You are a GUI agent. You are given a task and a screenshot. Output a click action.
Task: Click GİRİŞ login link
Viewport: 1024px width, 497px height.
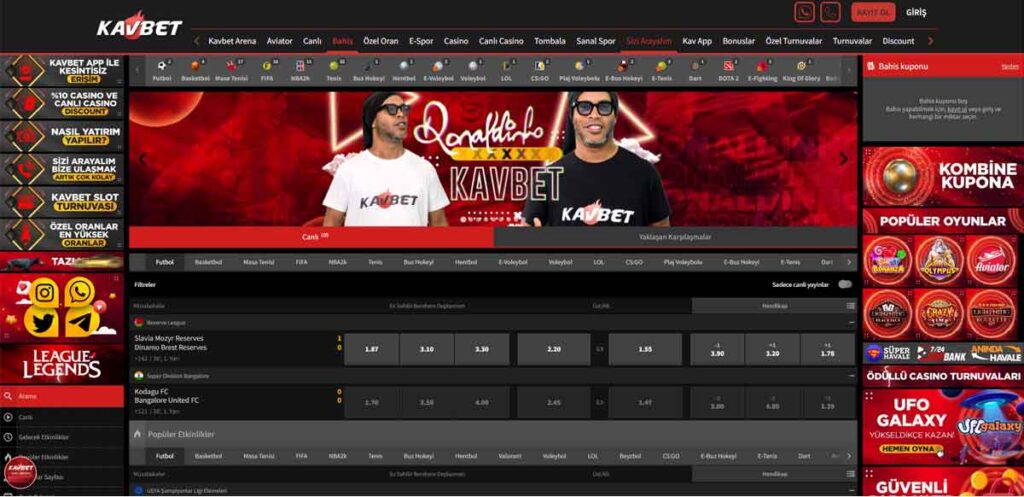click(x=916, y=12)
